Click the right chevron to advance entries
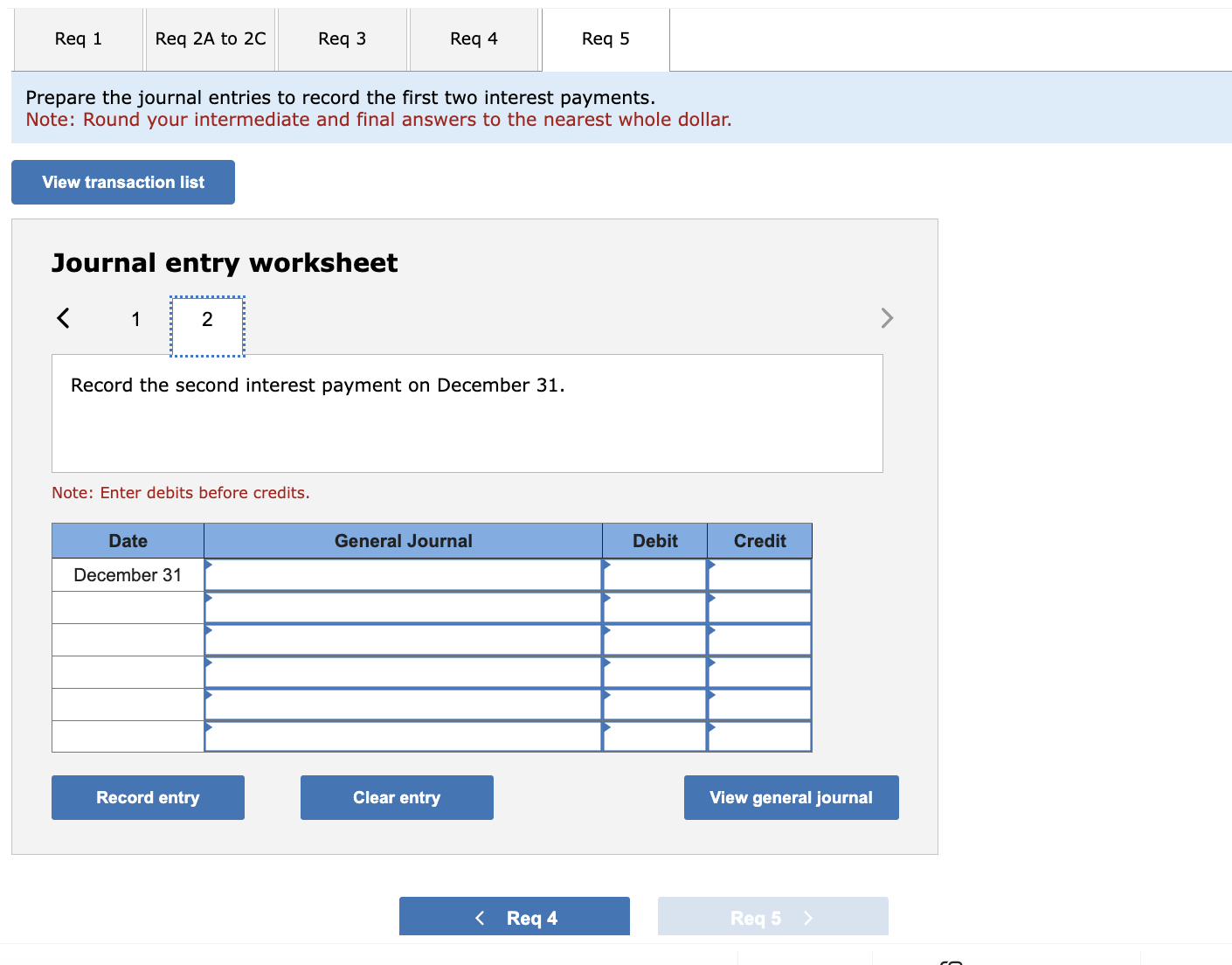The height and width of the screenshot is (965, 1232). (887, 318)
